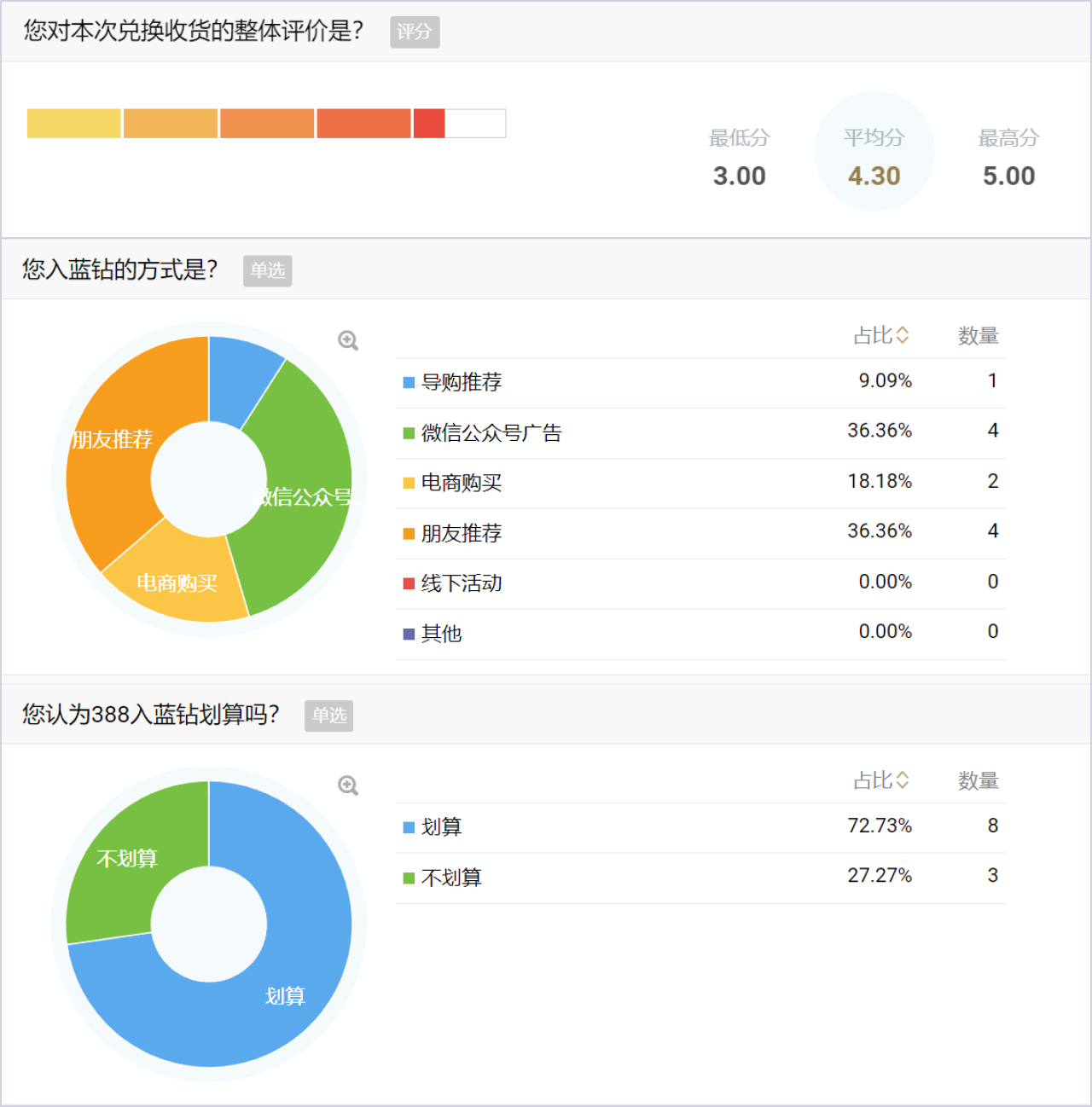This screenshot has width=1092, height=1107.
Task: Click the 27.27% value for 不划算
Action: click(880, 876)
